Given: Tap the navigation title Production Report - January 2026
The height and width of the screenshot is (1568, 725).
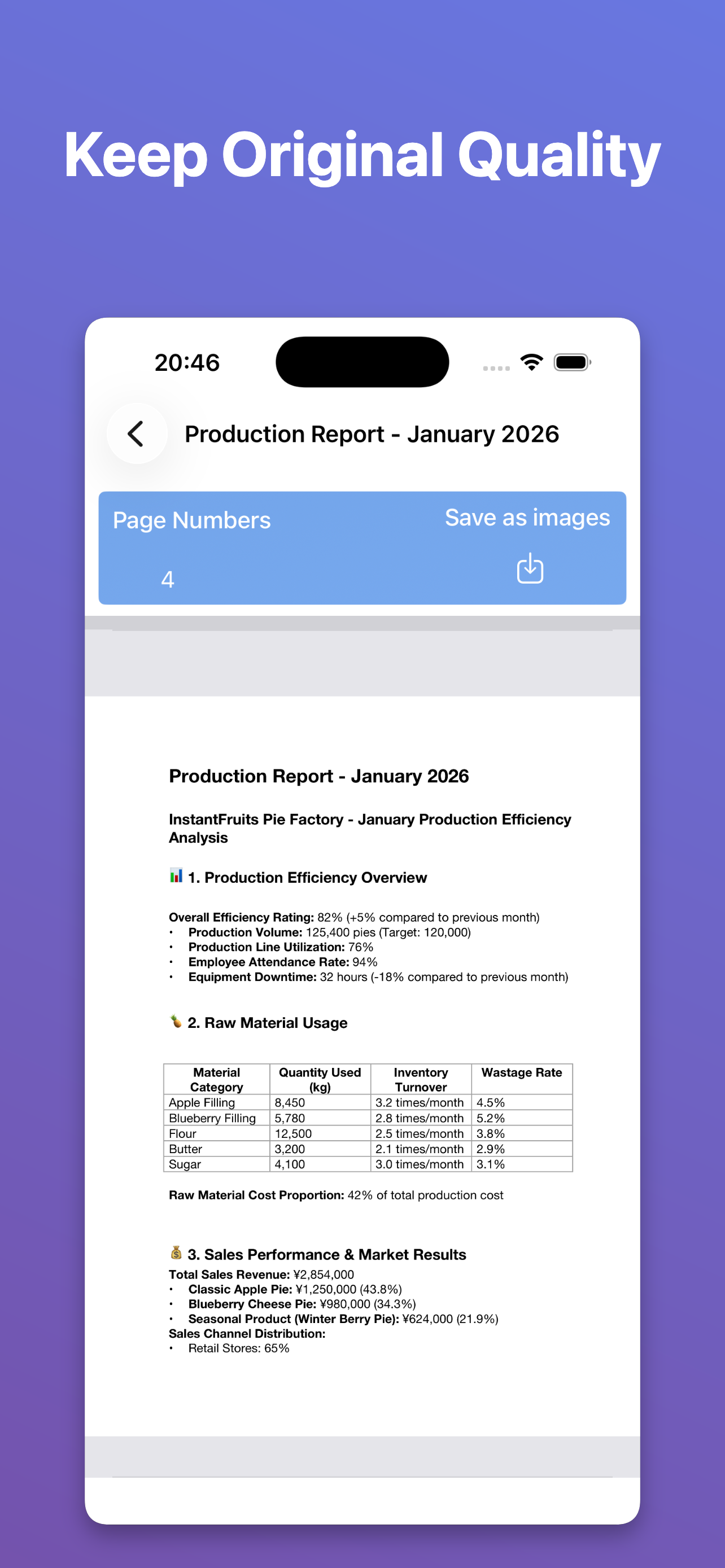Looking at the screenshot, I should [372, 434].
